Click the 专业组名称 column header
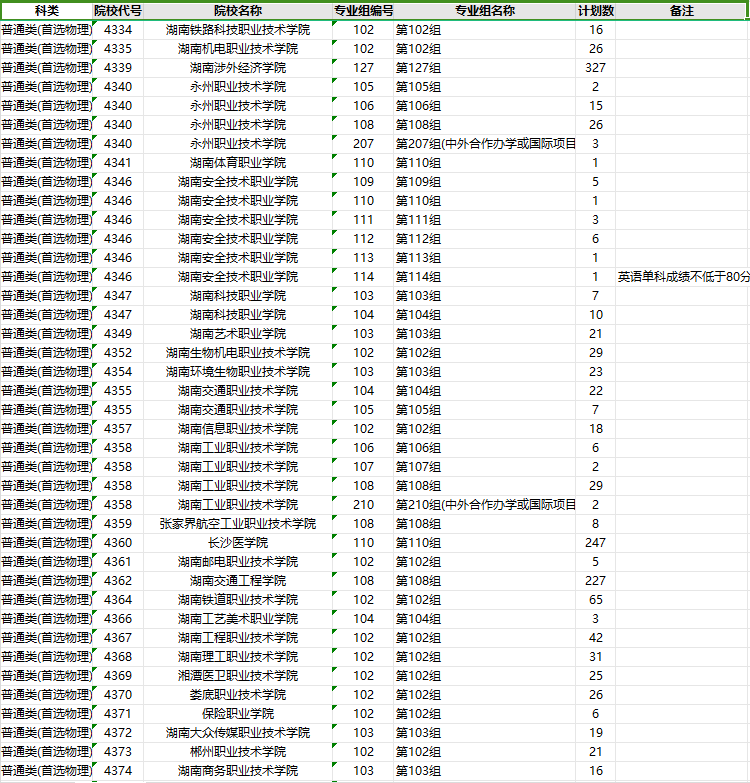Screen dimensions: 750x783 pos(485,10)
